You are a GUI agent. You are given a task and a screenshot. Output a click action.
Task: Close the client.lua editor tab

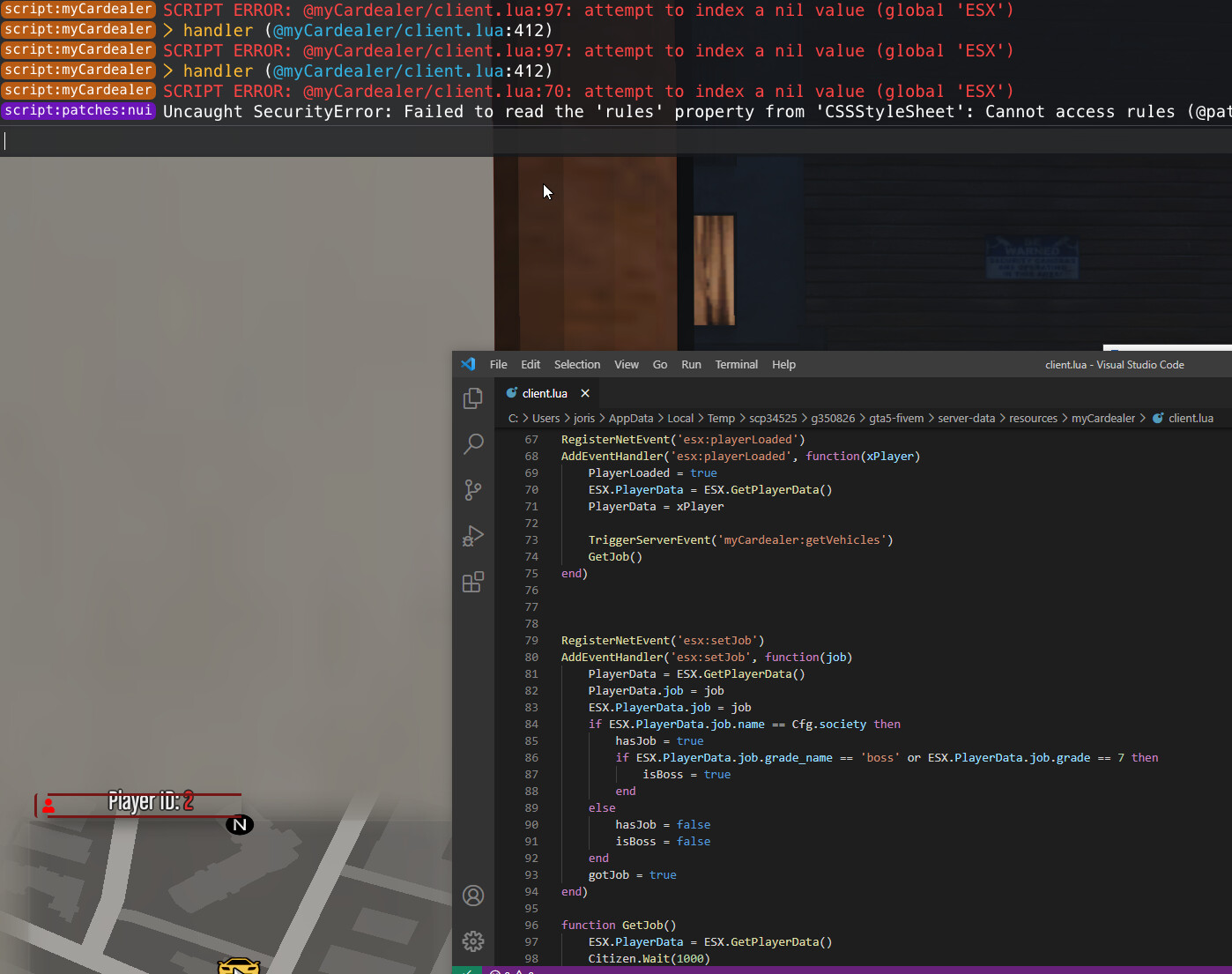coord(585,393)
